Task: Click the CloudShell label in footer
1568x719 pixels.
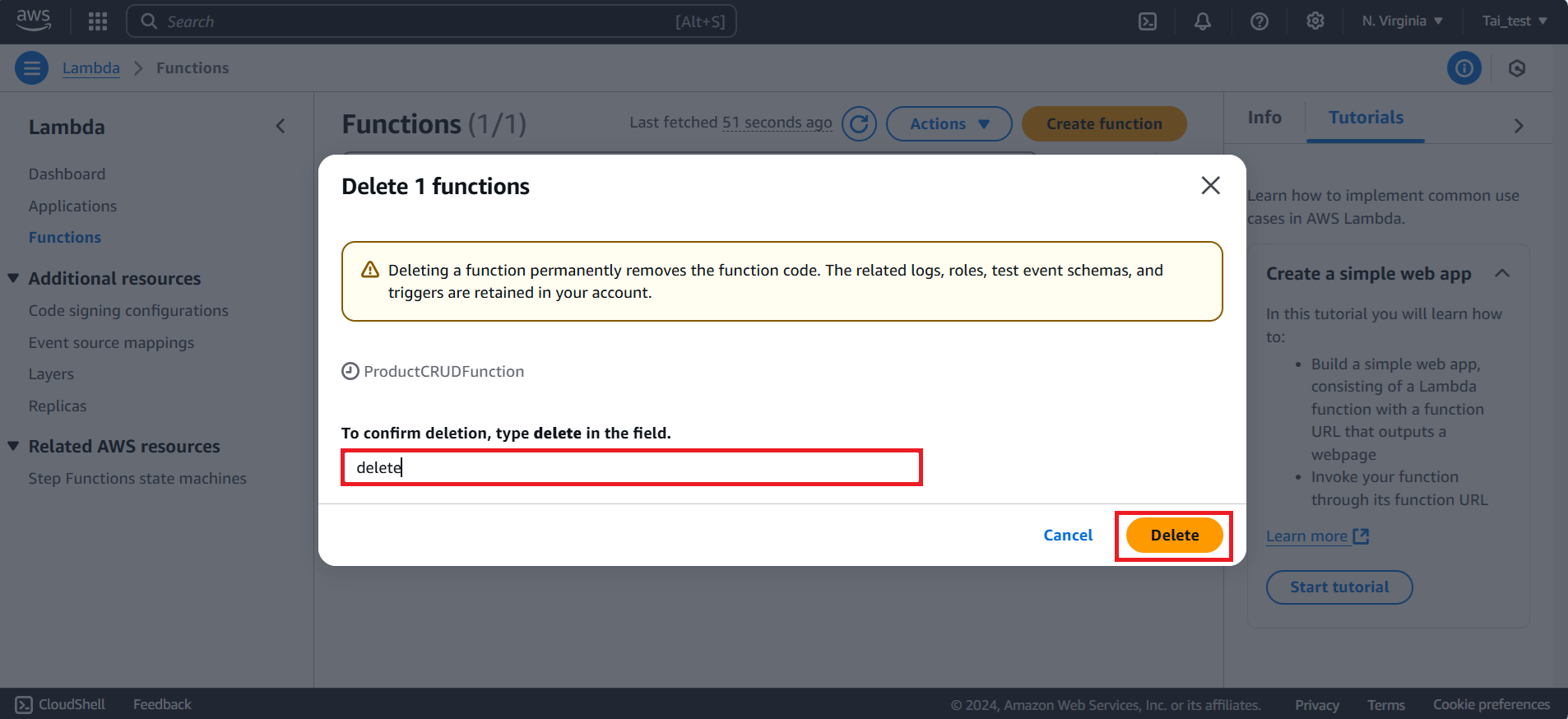Action: (x=72, y=705)
